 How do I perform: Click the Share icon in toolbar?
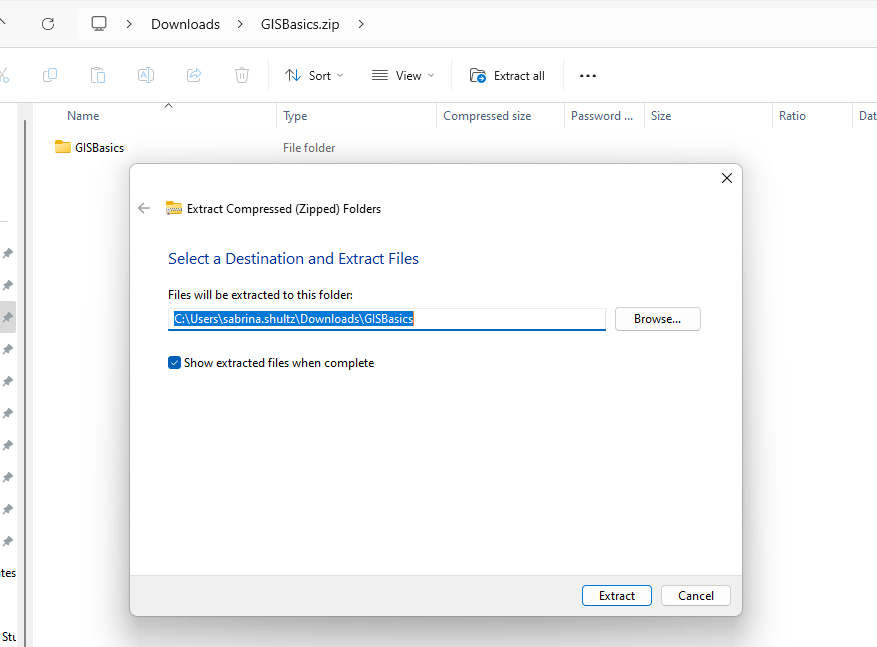click(194, 75)
